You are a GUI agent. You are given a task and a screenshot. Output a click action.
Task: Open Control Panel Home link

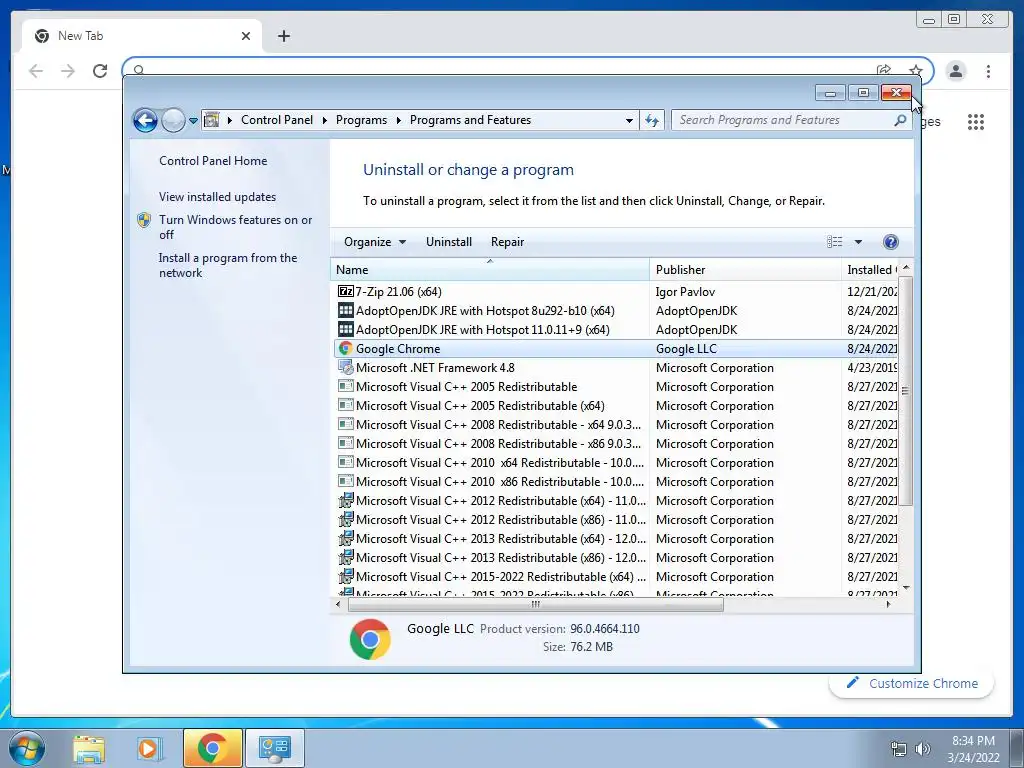coord(213,161)
